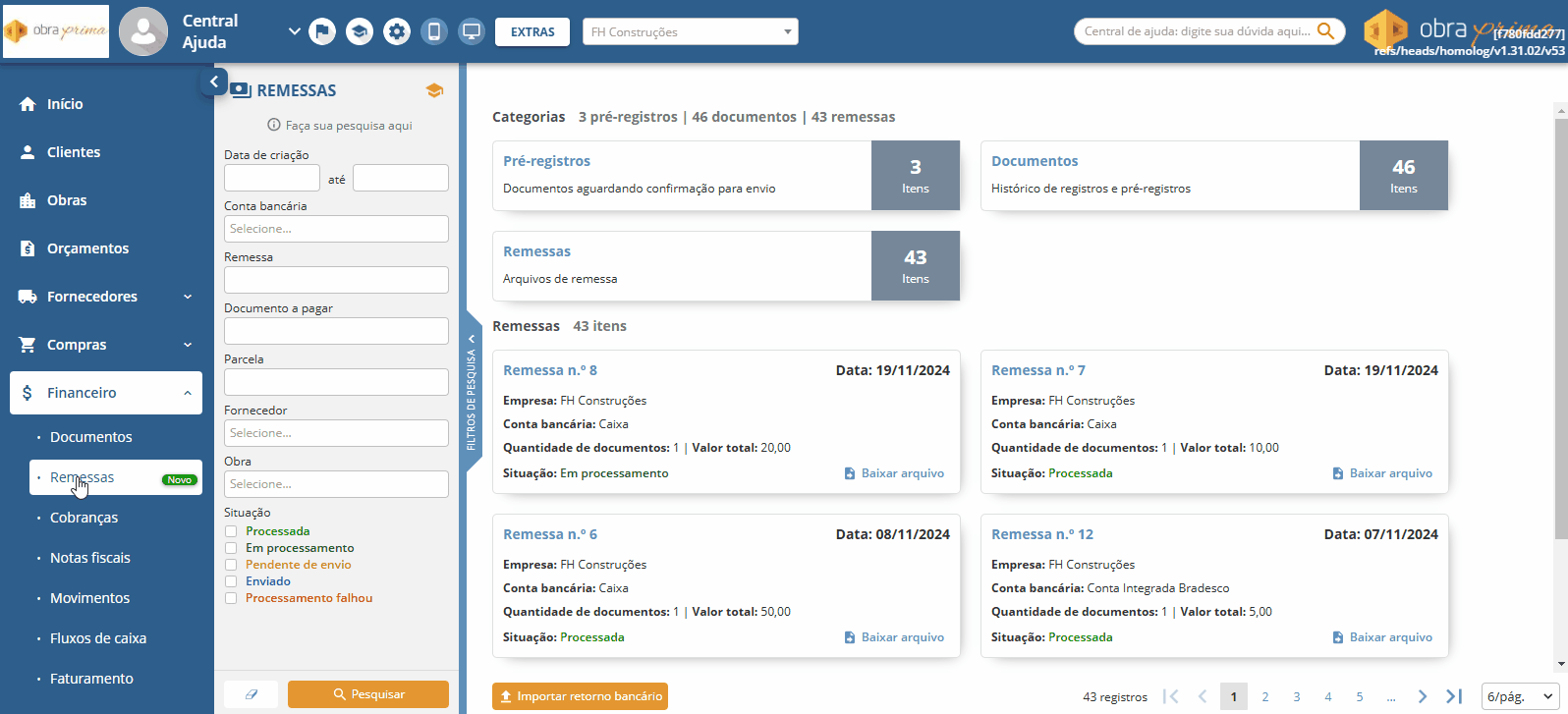Open the Central Ajuda user menu chevron
Viewport: 1568px width, 714px height.
point(294,31)
